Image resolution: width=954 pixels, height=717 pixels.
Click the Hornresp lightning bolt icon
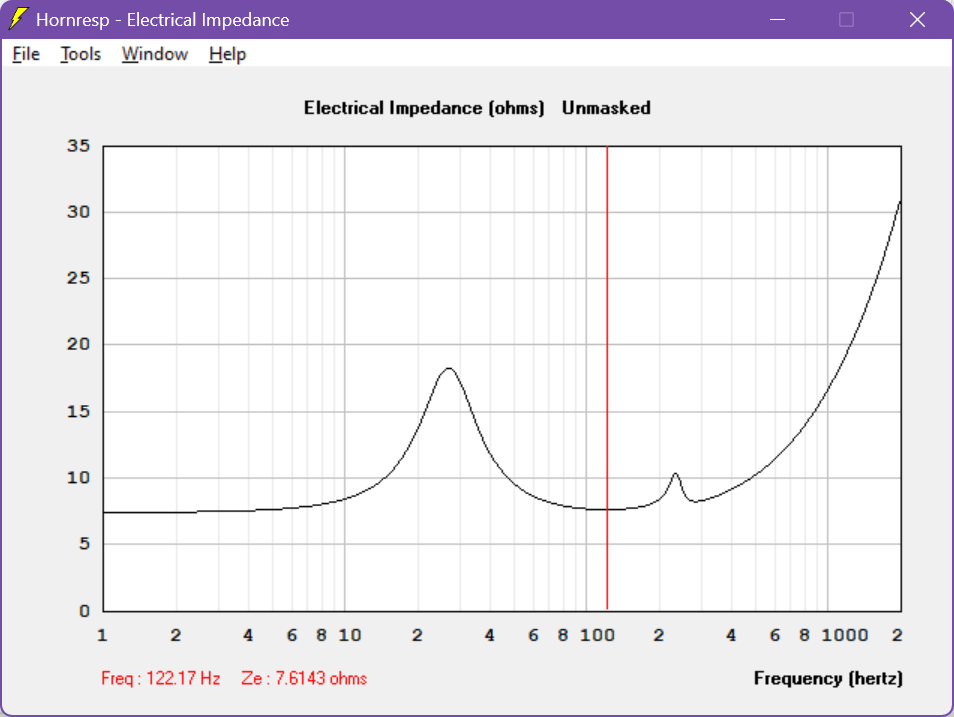coord(18,19)
